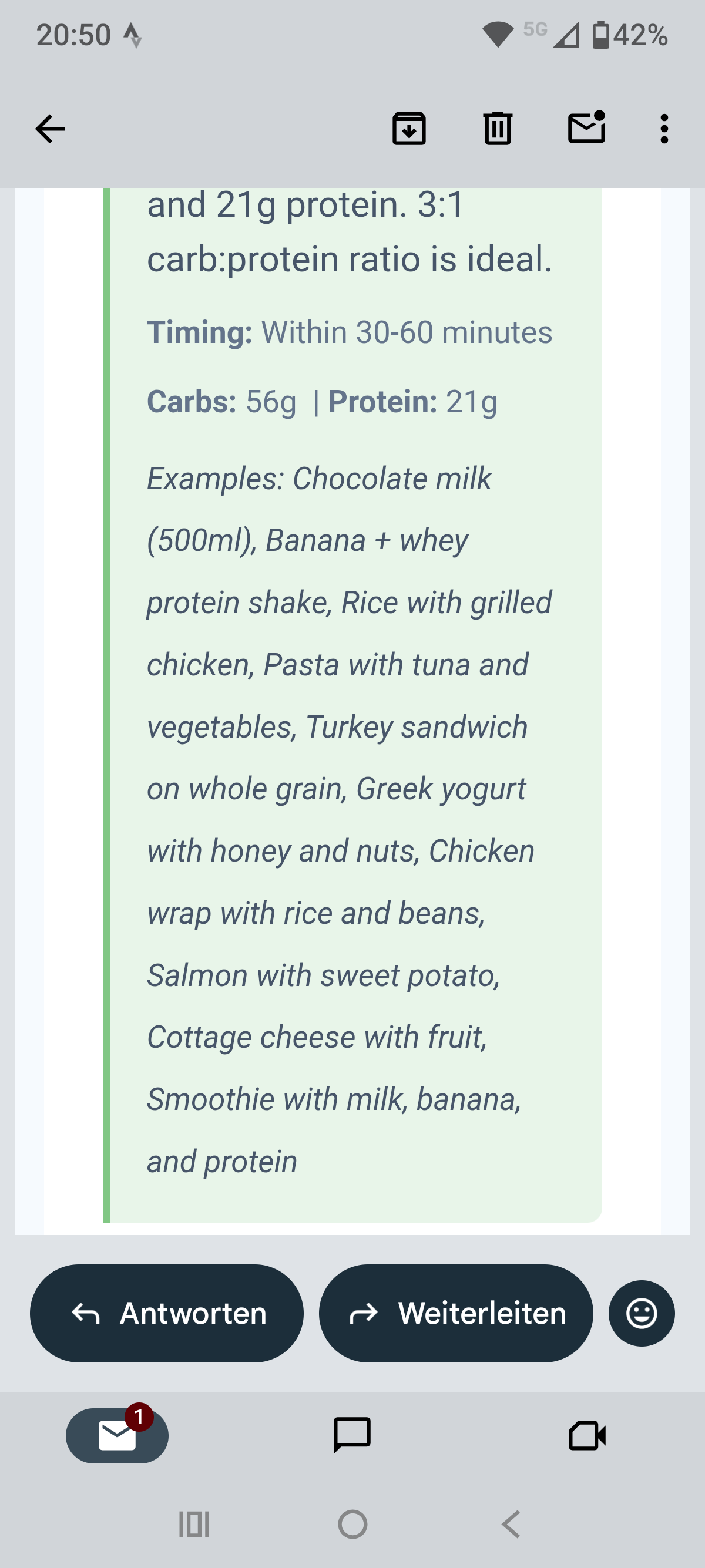Image resolution: width=705 pixels, height=1568 pixels.
Task: Delete the email with trash icon
Action: [x=498, y=129]
